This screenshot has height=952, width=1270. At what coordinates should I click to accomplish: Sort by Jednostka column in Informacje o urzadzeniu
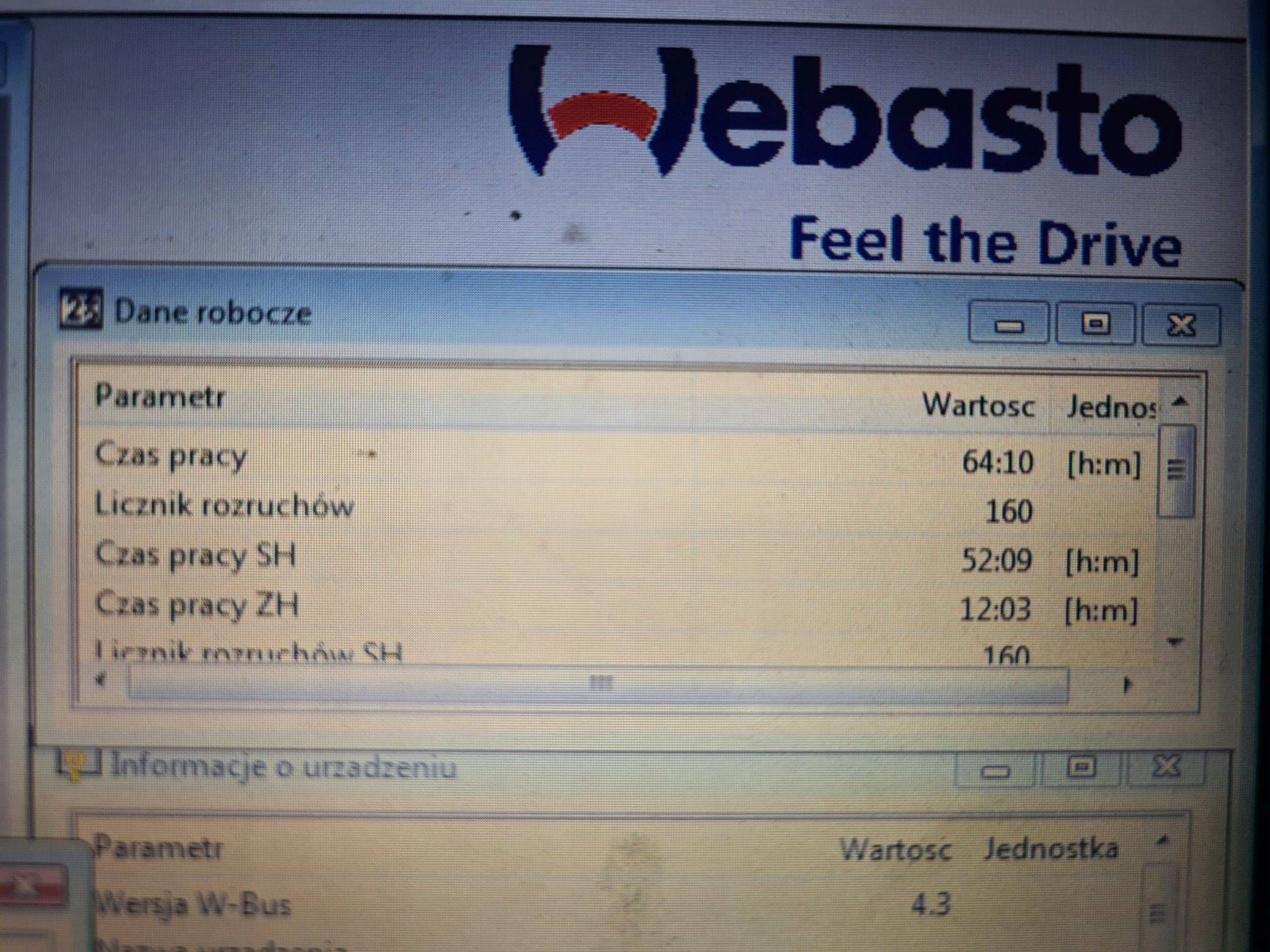1051,848
